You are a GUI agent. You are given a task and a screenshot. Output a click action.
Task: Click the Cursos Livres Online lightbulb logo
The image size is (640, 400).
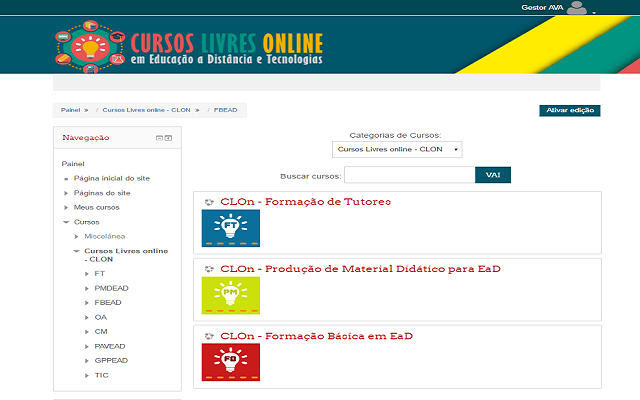click(90, 47)
